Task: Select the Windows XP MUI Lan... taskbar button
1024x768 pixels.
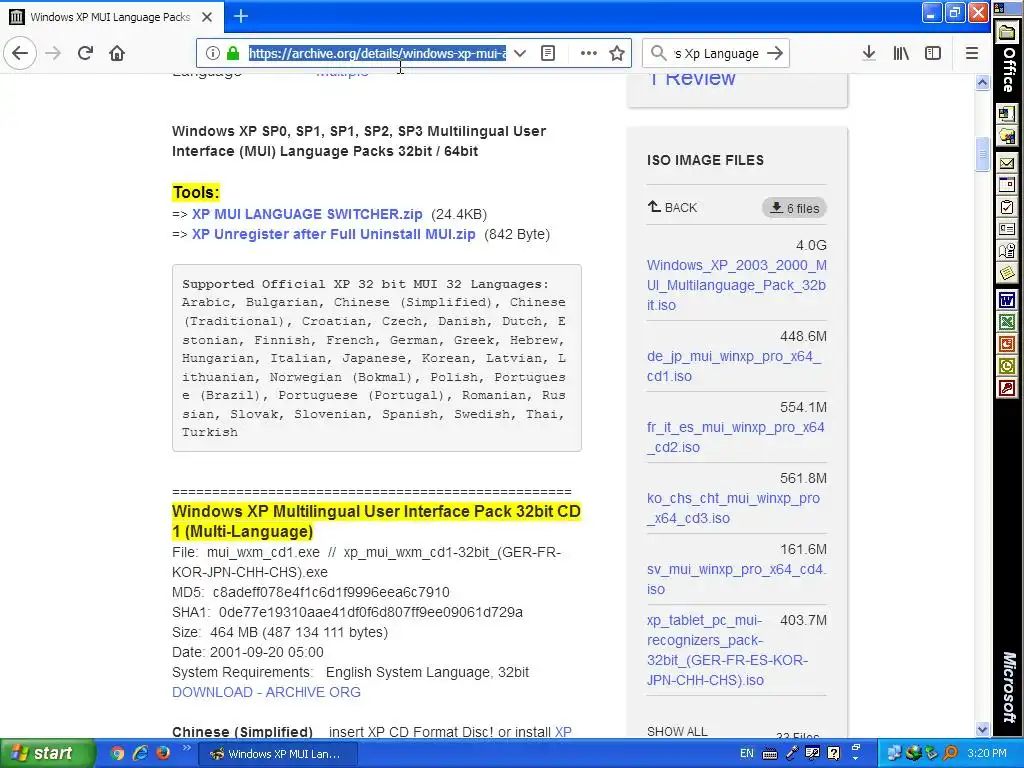Action: (x=277, y=754)
